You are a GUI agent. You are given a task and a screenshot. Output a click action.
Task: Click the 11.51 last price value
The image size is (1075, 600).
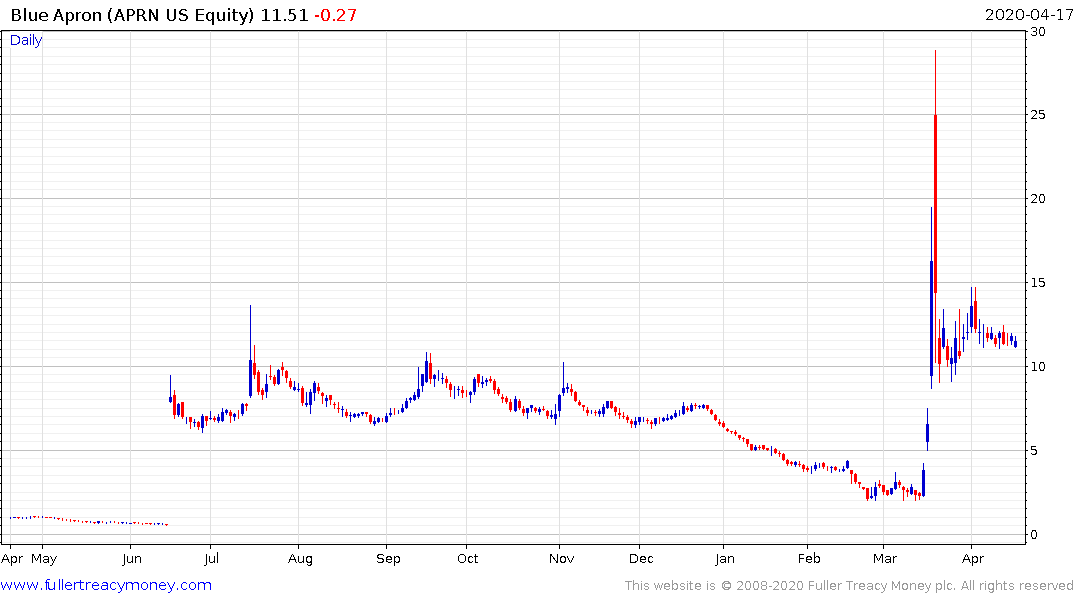(285, 15)
